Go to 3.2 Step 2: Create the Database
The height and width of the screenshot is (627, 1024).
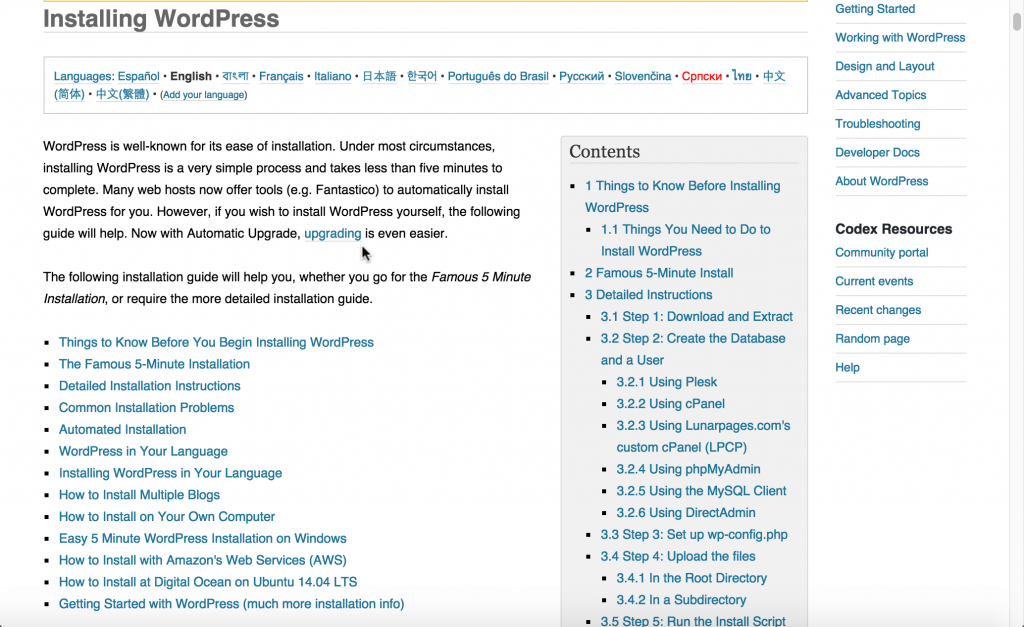click(693, 349)
